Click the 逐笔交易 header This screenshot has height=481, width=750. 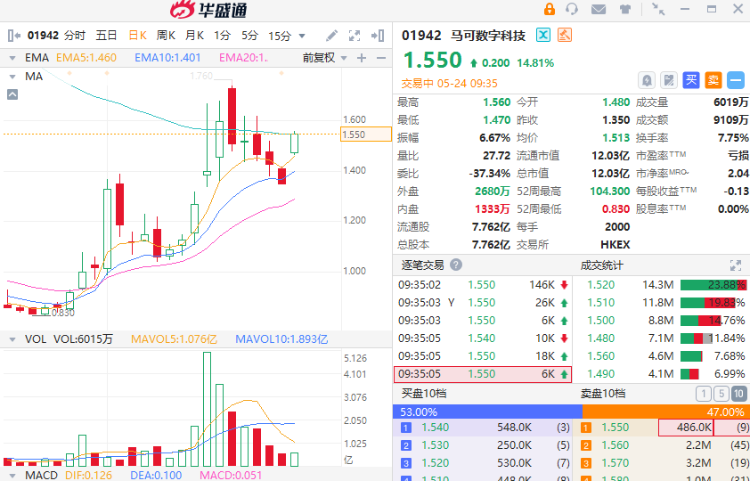(x=422, y=265)
